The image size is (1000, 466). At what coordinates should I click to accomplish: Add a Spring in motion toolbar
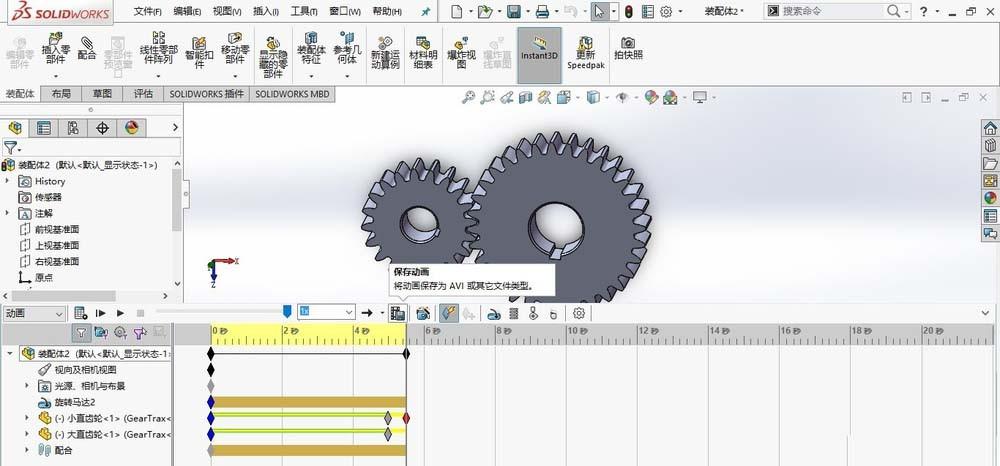tap(514, 313)
